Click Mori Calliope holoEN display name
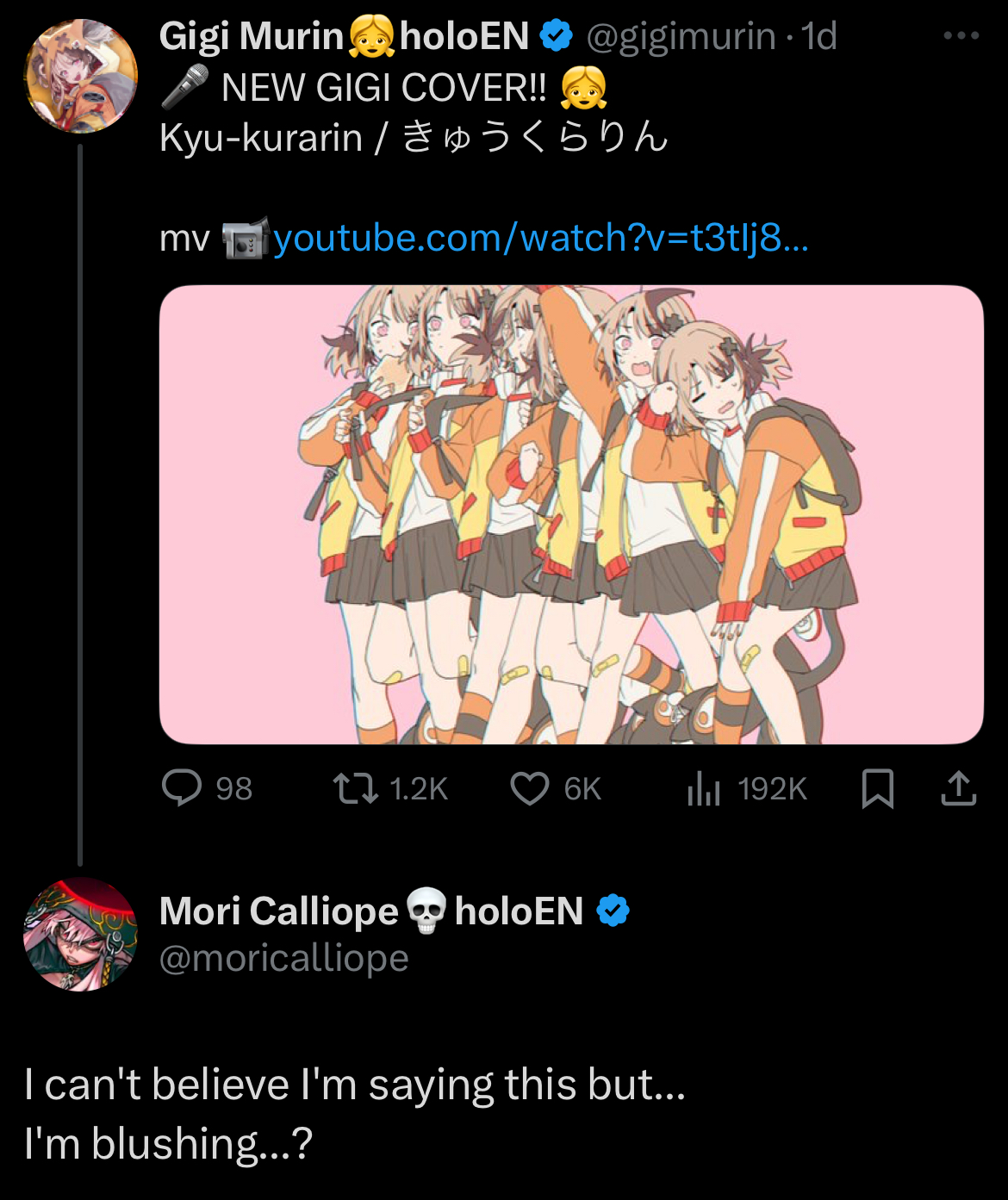The image size is (1008, 1200). pyautogui.click(x=371, y=911)
